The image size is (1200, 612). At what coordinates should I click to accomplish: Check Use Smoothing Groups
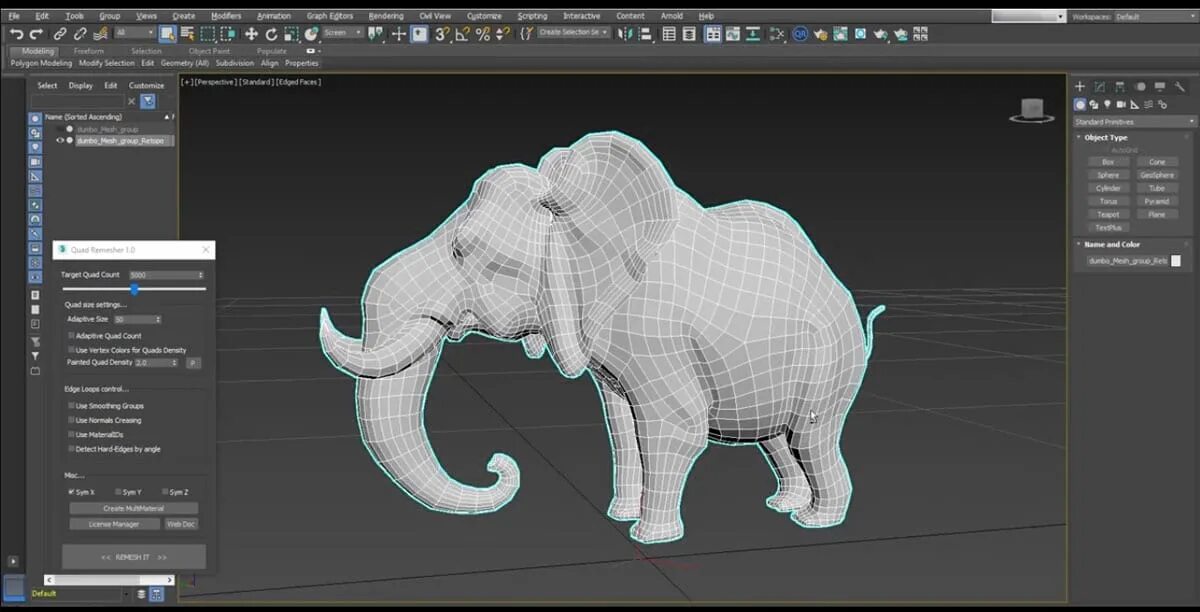[71, 406]
